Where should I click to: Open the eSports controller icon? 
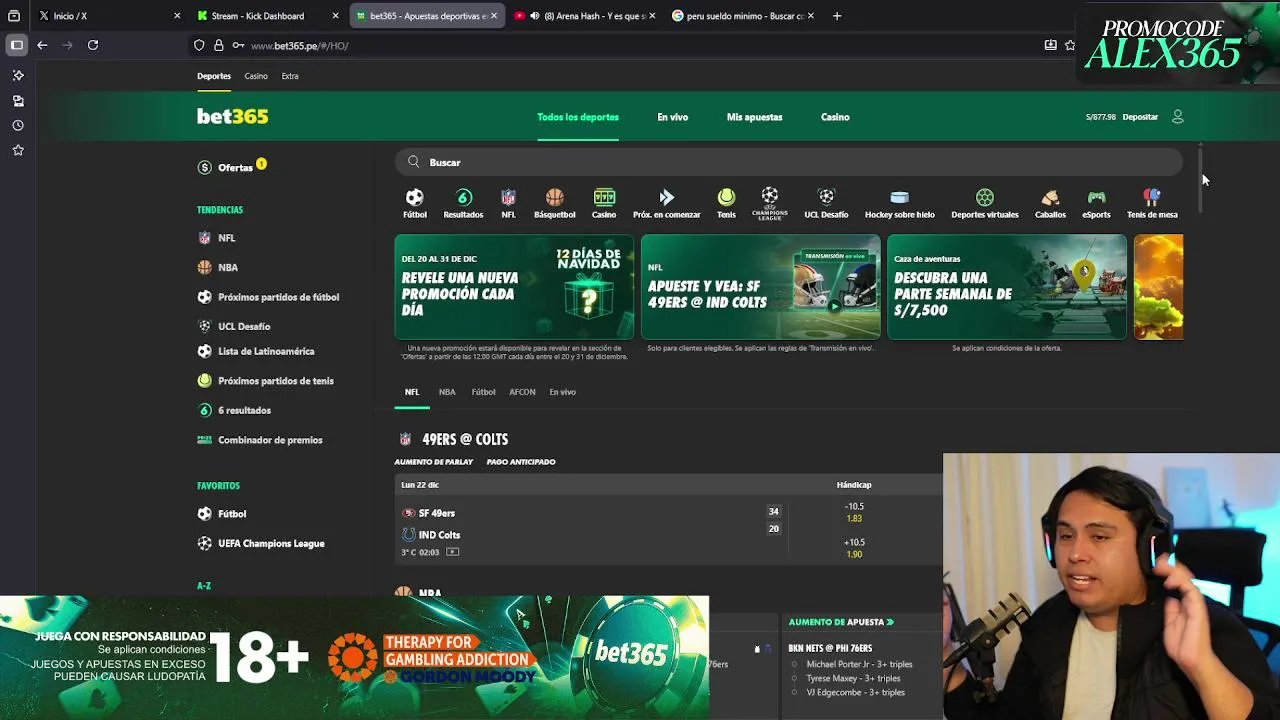click(1096, 198)
